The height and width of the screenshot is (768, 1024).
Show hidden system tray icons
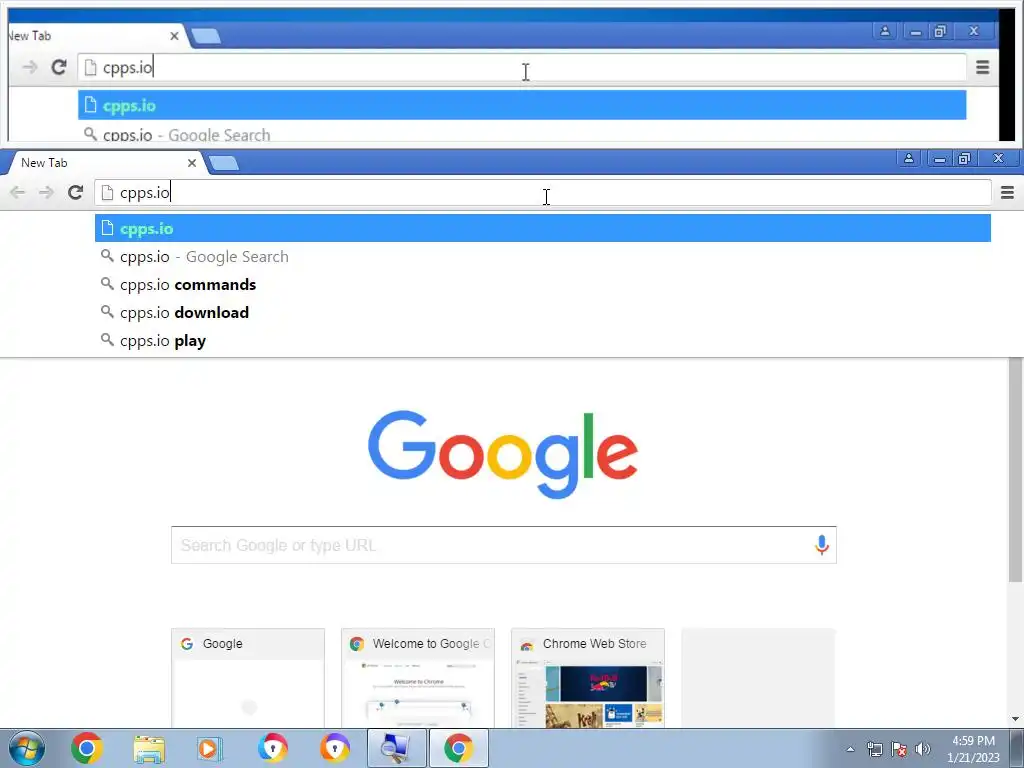click(850, 749)
